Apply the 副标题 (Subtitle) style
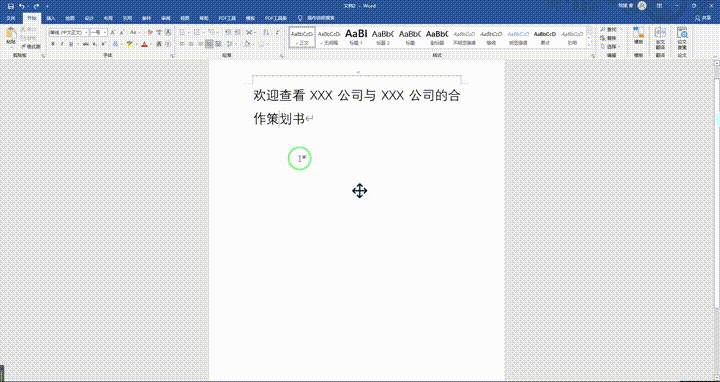 click(437, 37)
